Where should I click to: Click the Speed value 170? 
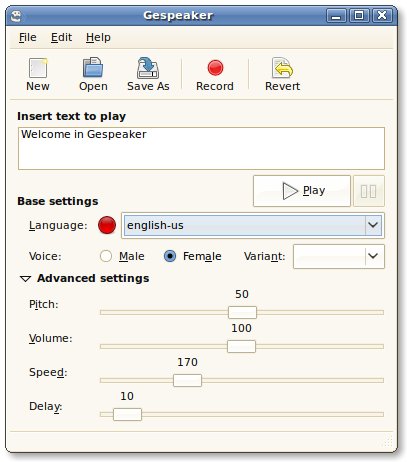click(x=187, y=362)
